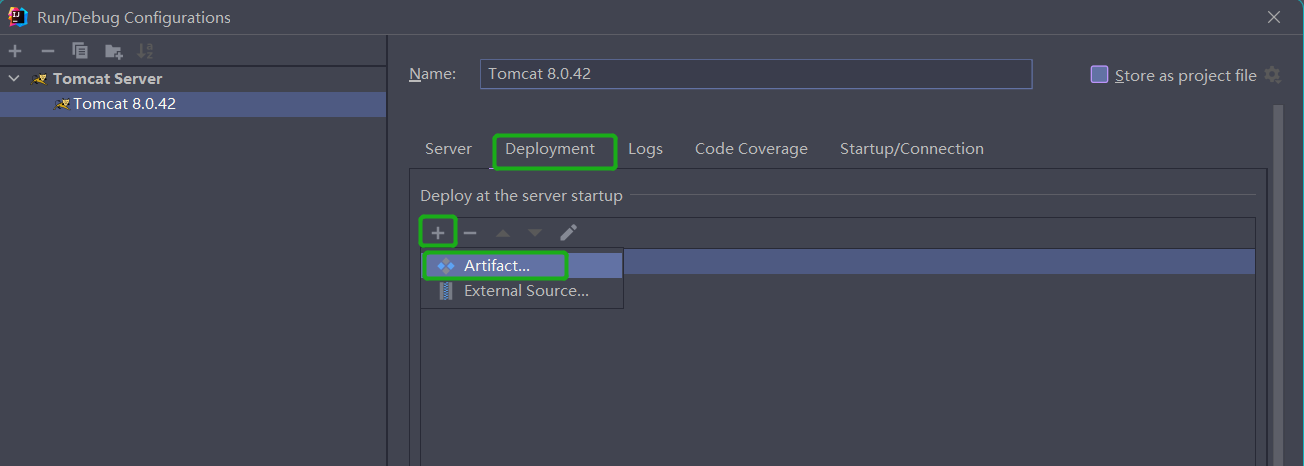Close the Run/Debug Configurations dialog
Viewport: 1304px width, 466px height.
[1274, 17]
